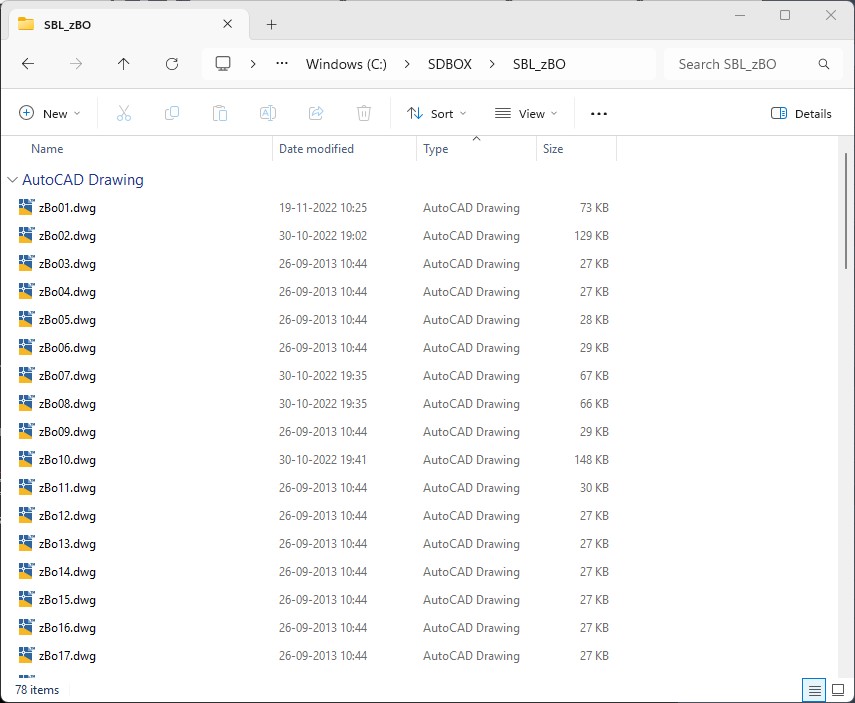Click the This PC monitor icon
The height and width of the screenshot is (703, 855).
pos(223,64)
